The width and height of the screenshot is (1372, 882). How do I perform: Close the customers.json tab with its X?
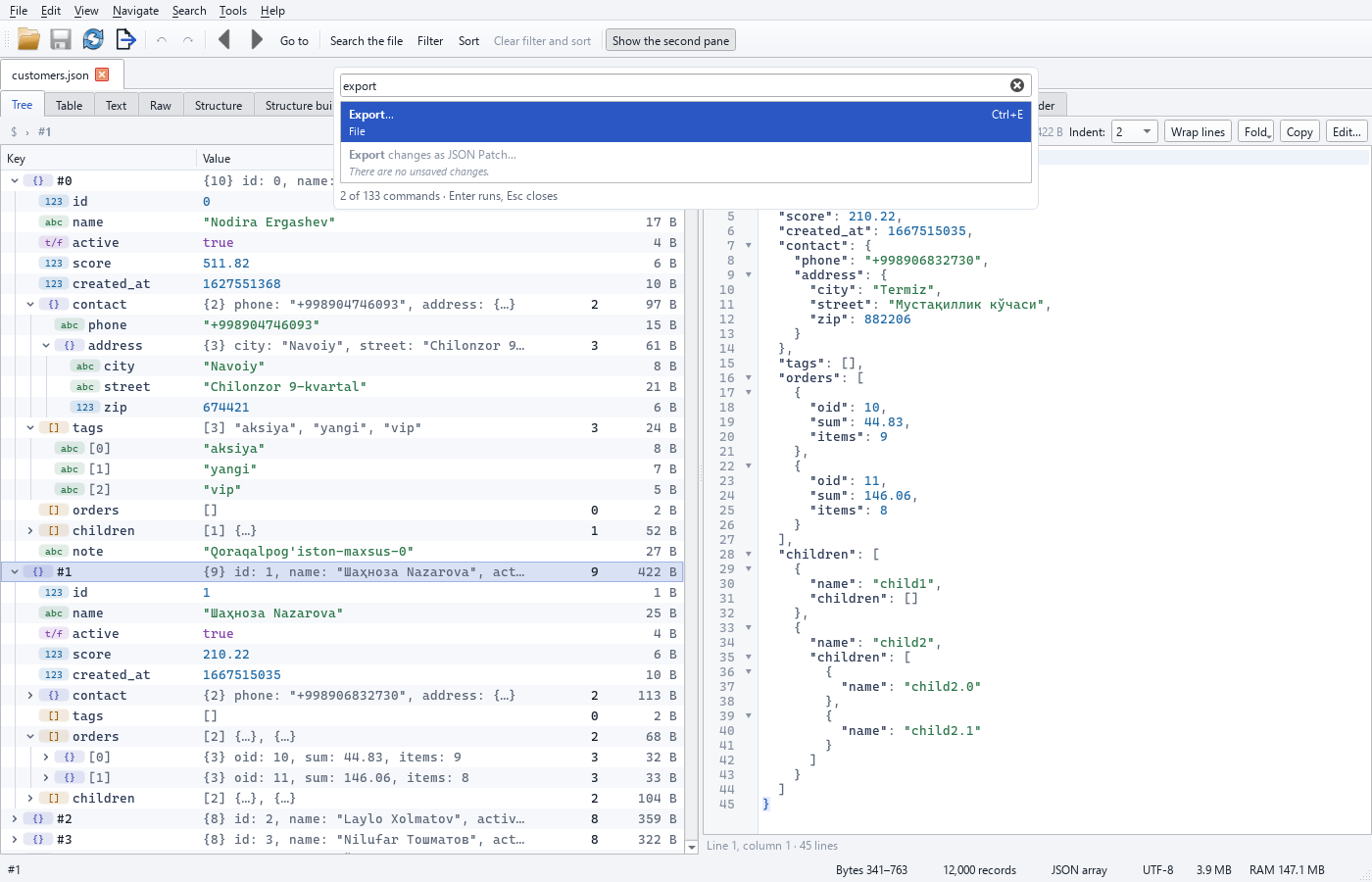(x=102, y=74)
